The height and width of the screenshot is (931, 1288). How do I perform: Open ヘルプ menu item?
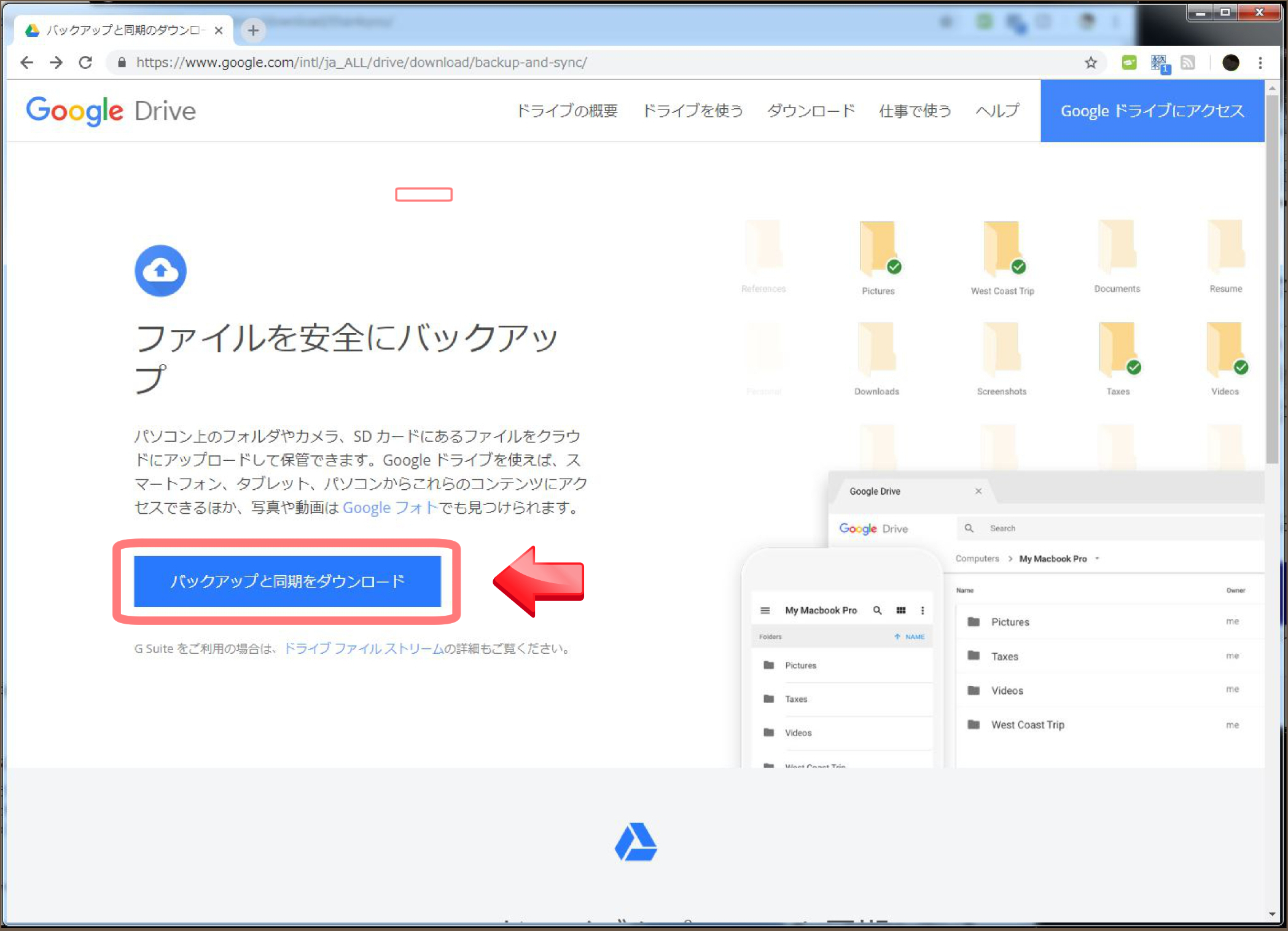coord(997,111)
